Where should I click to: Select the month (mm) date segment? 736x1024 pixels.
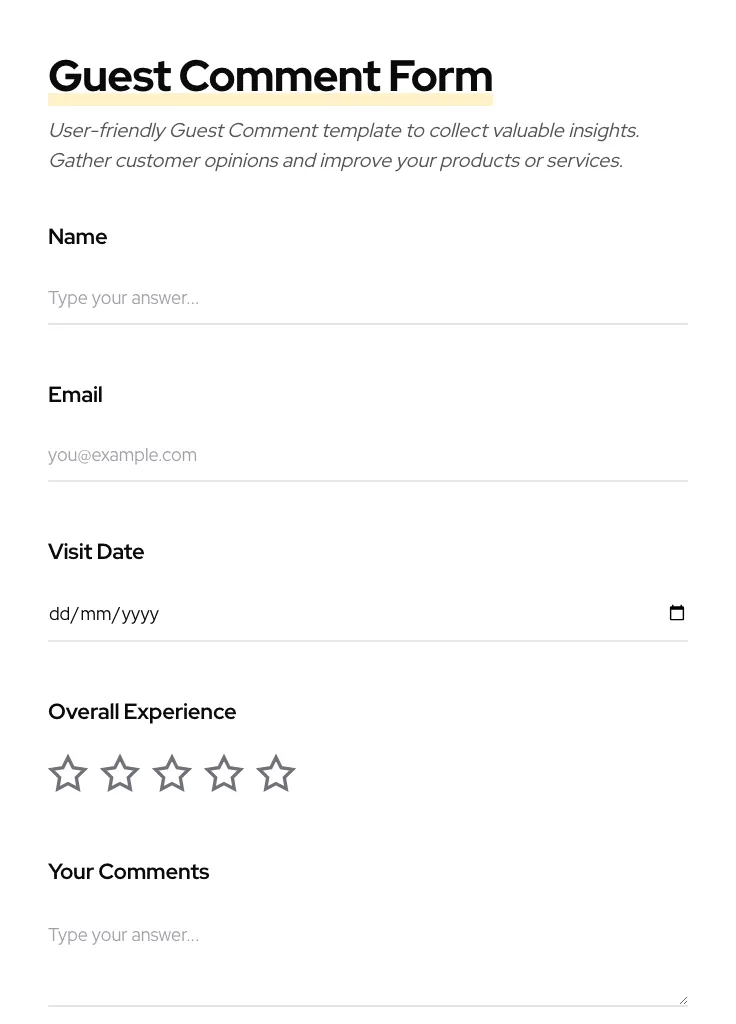pos(96,614)
